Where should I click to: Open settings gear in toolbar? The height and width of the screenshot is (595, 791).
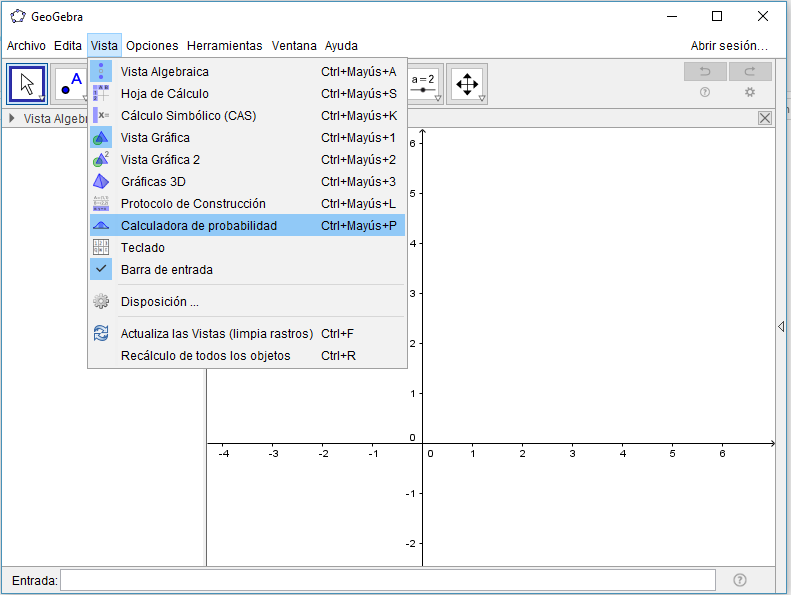[750, 92]
